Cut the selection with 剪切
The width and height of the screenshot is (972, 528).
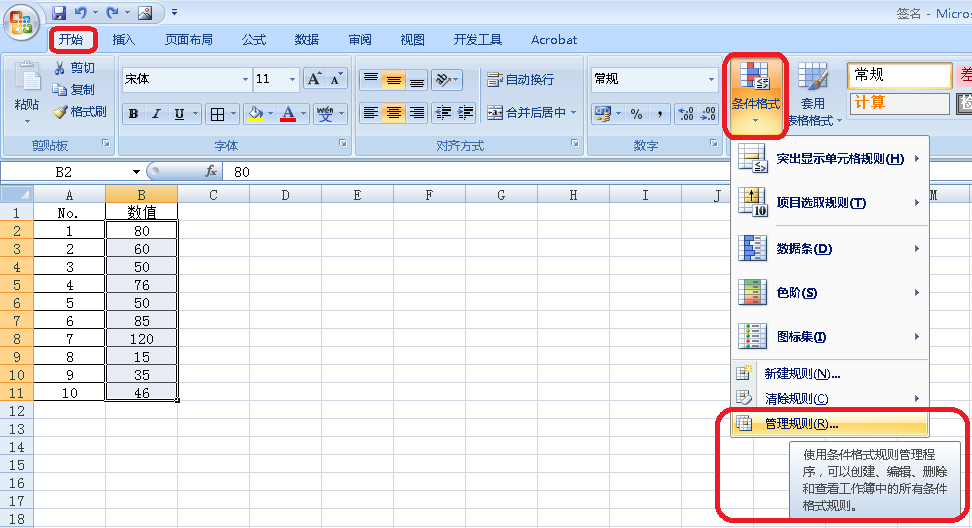(75, 68)
